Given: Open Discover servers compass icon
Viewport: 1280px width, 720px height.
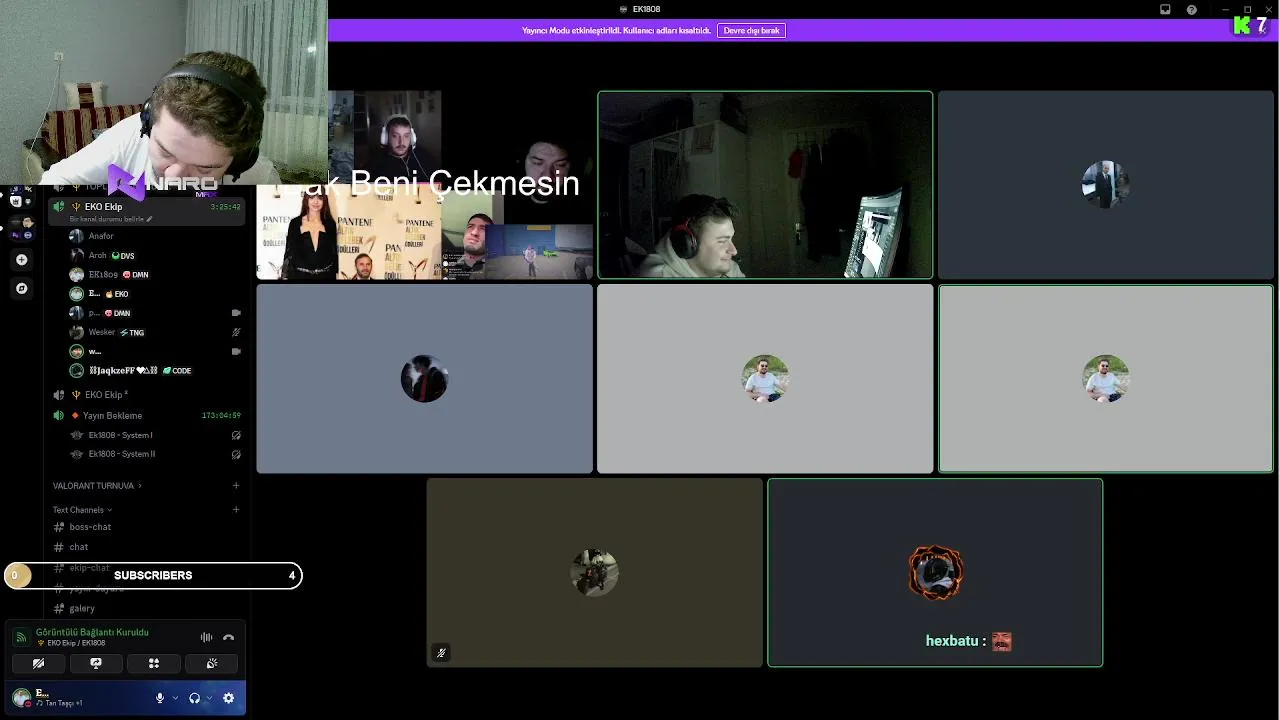Looking at the screenshot, I should (x=22, y=288).
